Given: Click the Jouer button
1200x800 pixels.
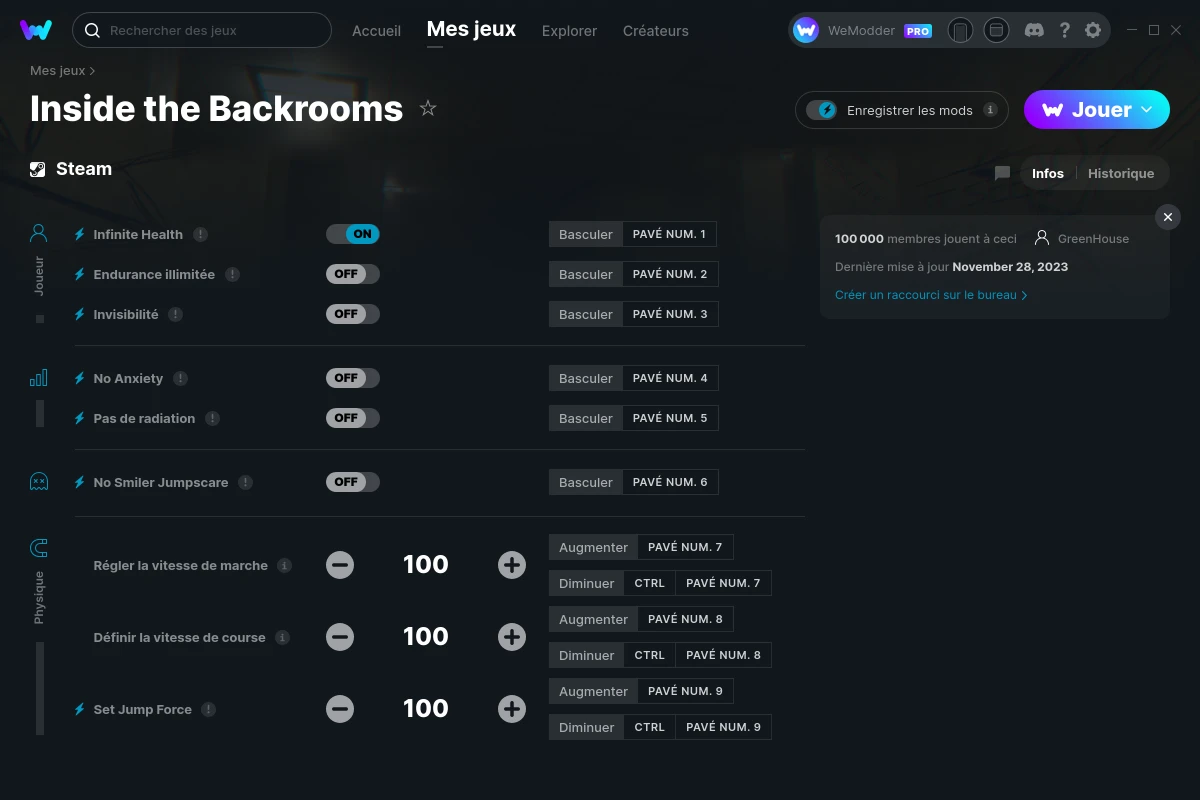Looking at the screenshot, I should (1096, 110).
